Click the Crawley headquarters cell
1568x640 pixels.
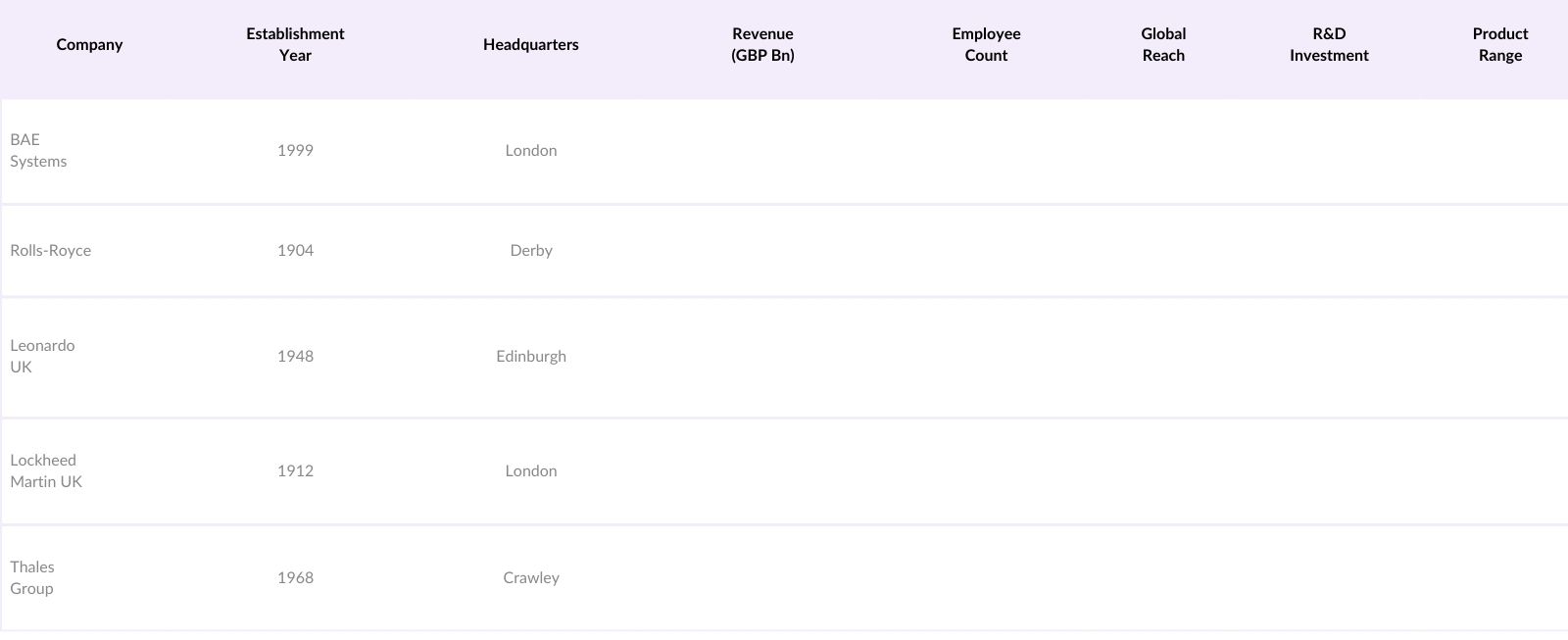(x=531, y=578)
